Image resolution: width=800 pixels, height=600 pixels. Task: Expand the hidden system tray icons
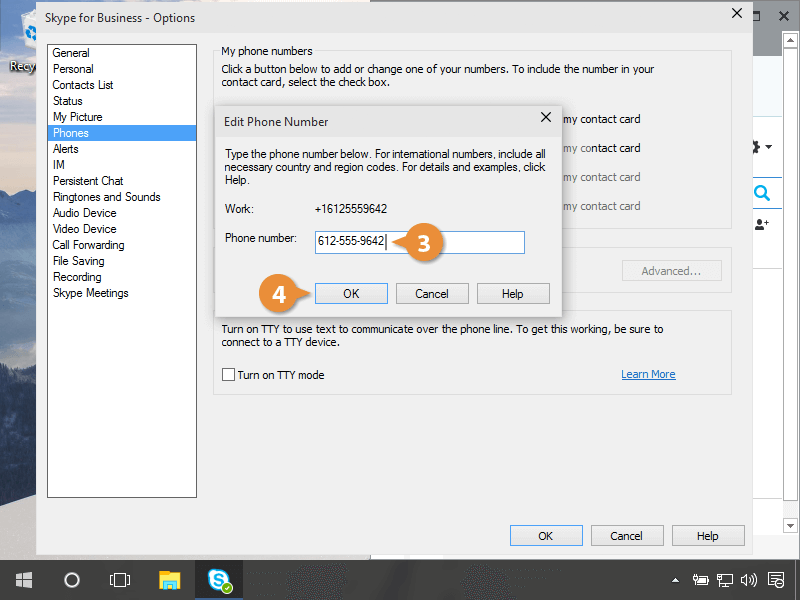675,580
